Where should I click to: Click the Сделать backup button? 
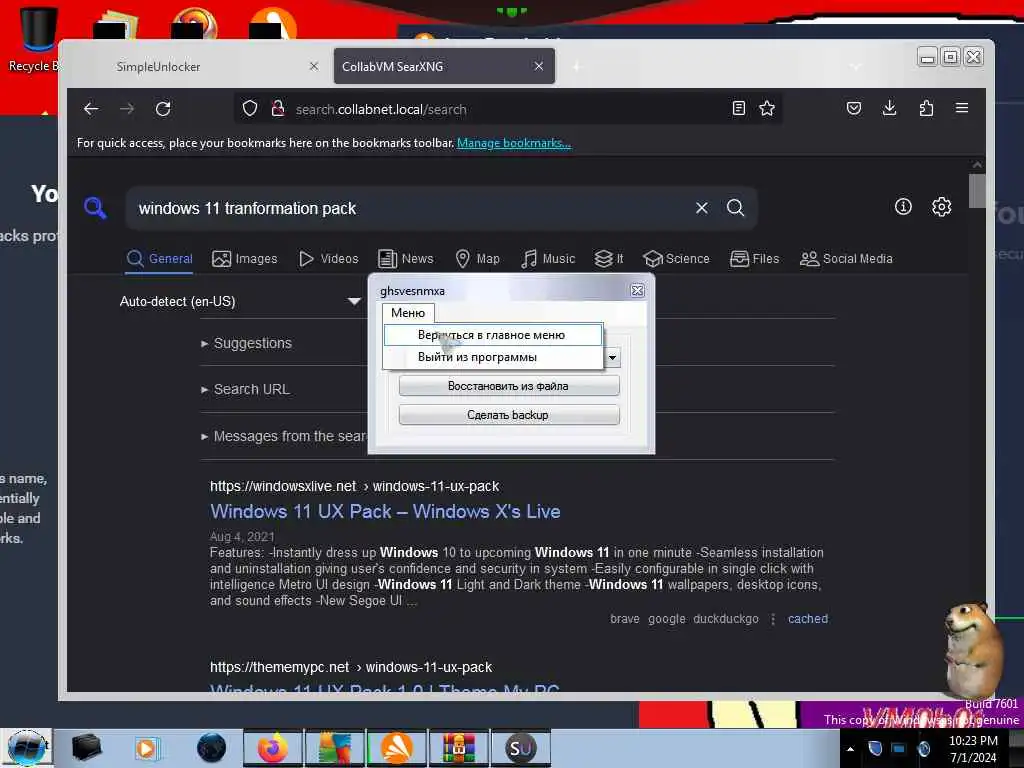[508, 415]
